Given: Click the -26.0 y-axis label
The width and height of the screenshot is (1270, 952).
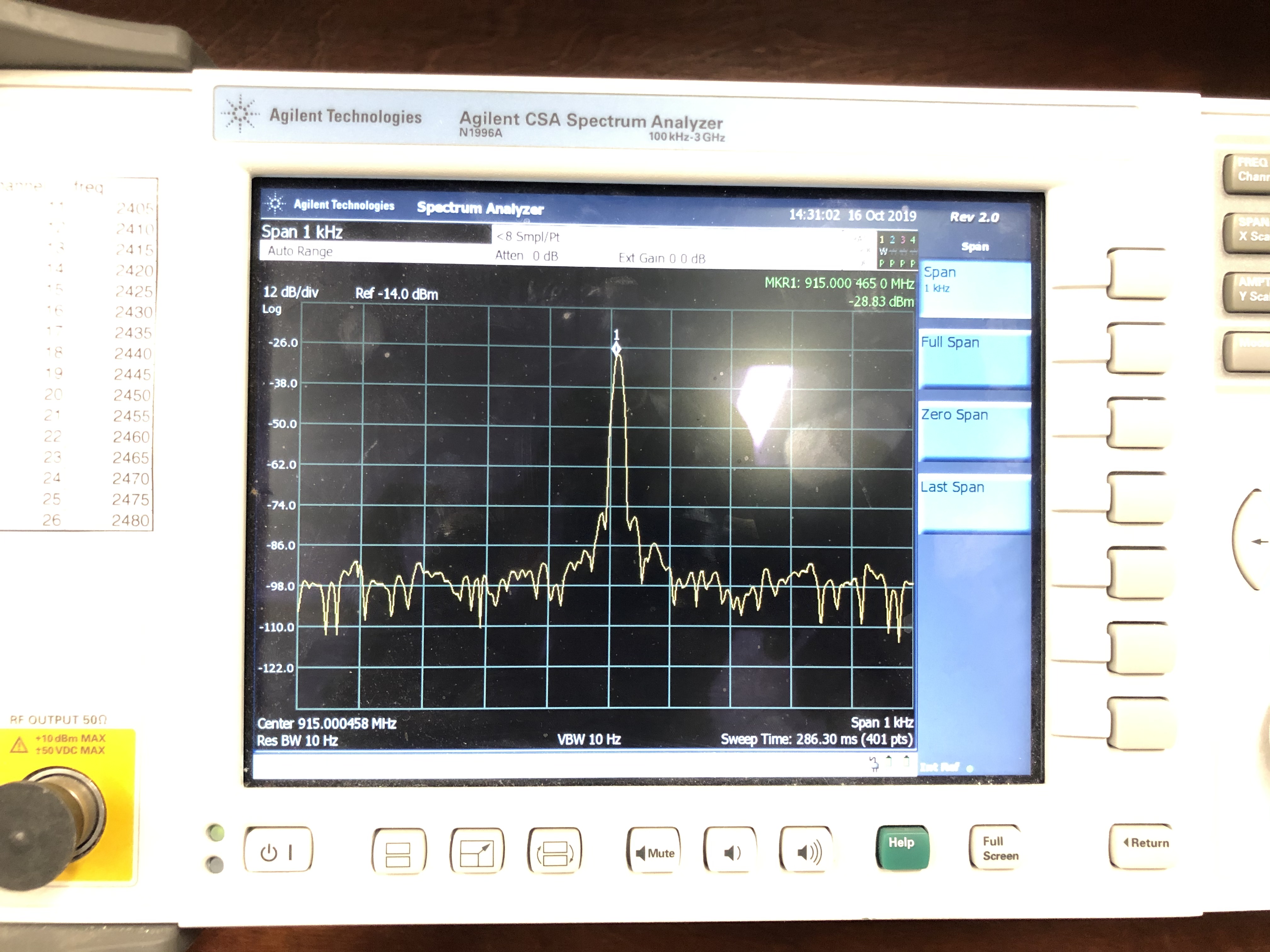Looking at the screenshot, I should 283,343.
